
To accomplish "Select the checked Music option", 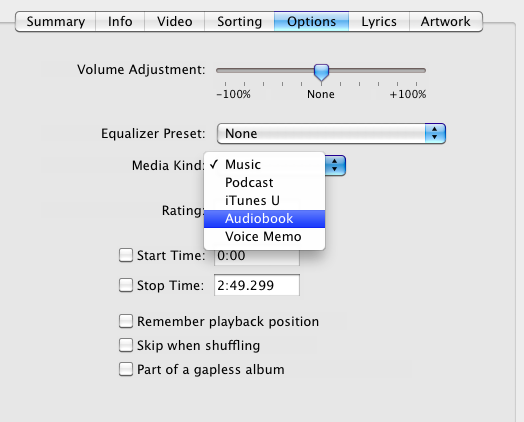I will coord(264,165).
